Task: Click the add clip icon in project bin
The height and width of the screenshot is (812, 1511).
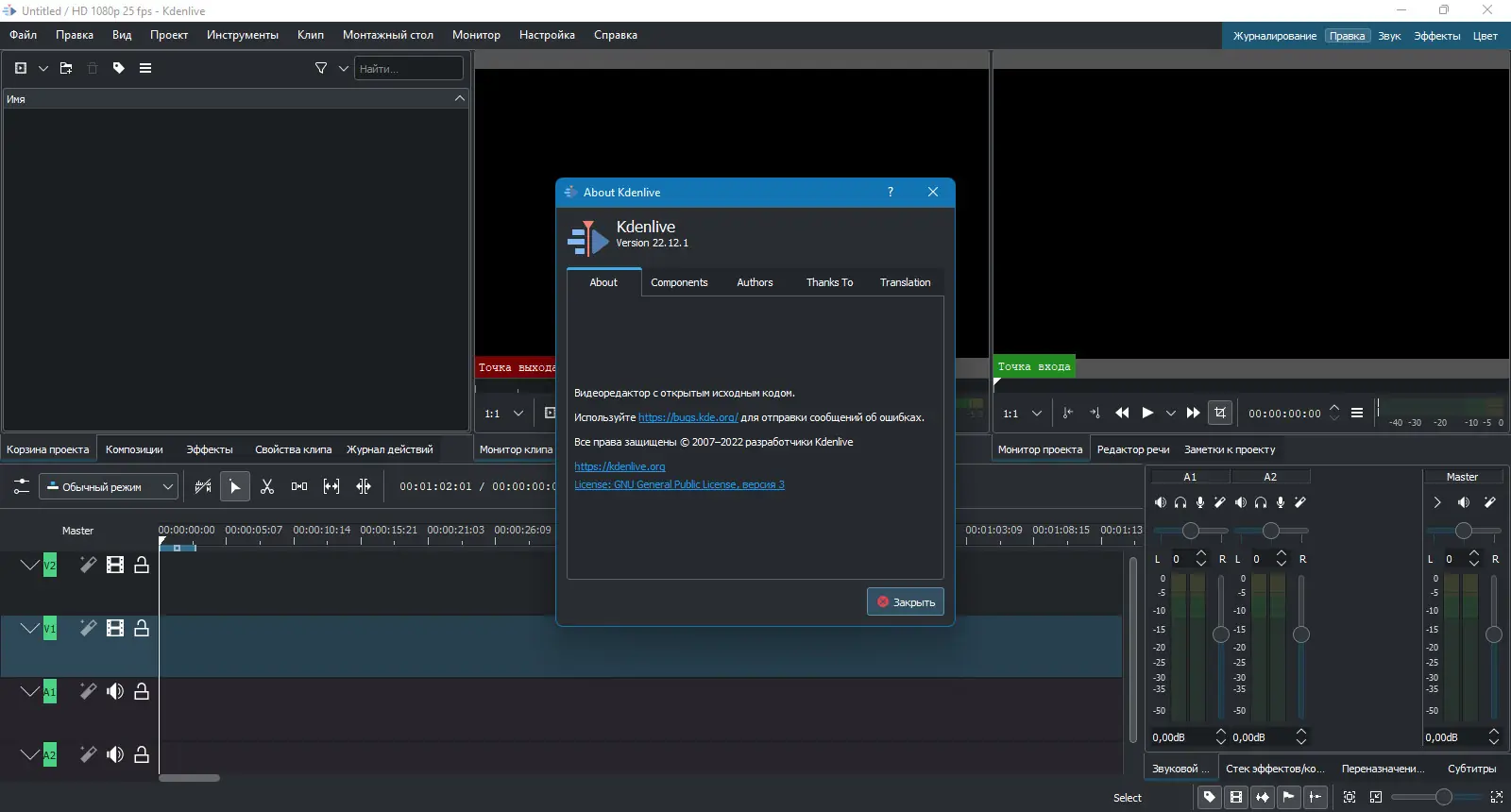Action: click(x=21, y=68)
